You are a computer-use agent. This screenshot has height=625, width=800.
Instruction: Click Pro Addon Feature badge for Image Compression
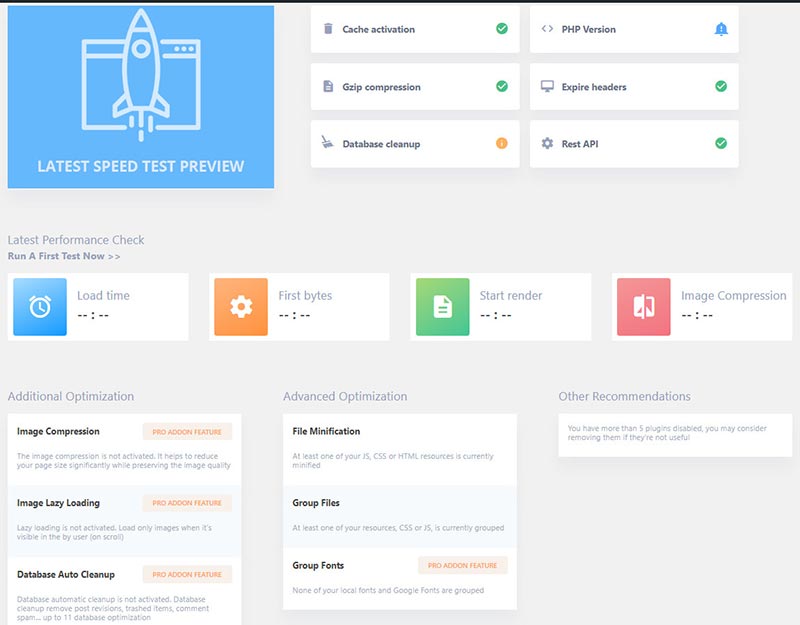pos(187,432)
